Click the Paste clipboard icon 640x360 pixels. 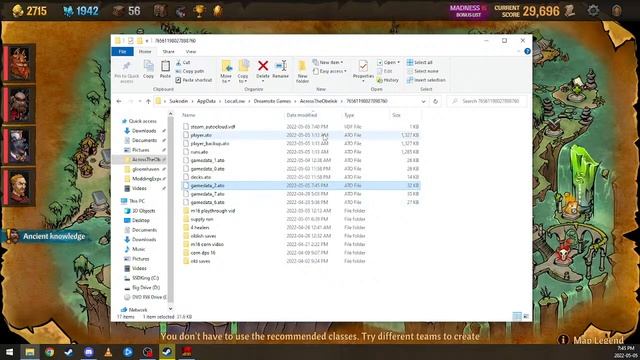pyautogui.click(x=165, y=66)
